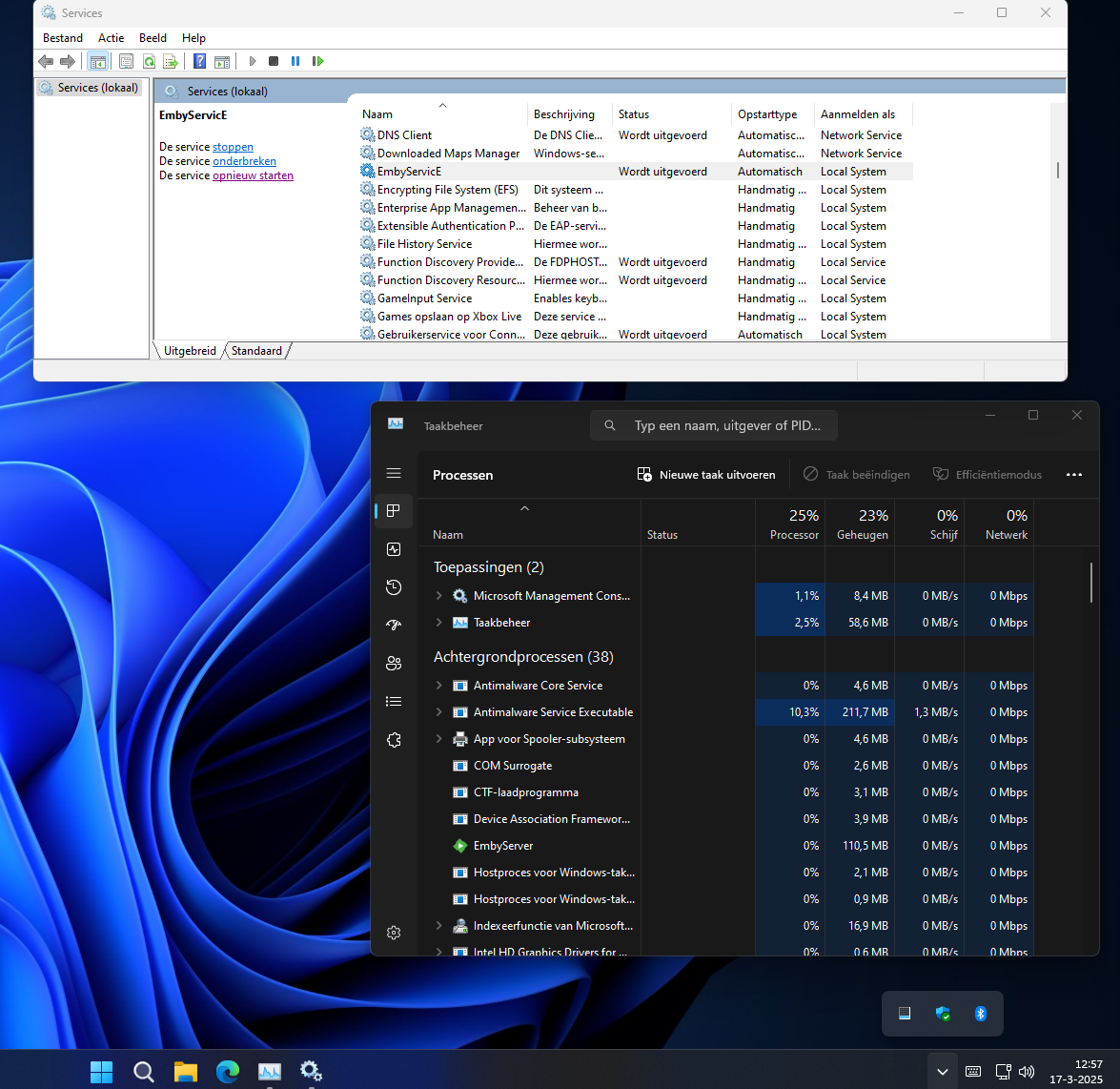1120x1089 pixels.
Task: Open the Users page in Taakbeheer sidebar
Action: (394, 664)
